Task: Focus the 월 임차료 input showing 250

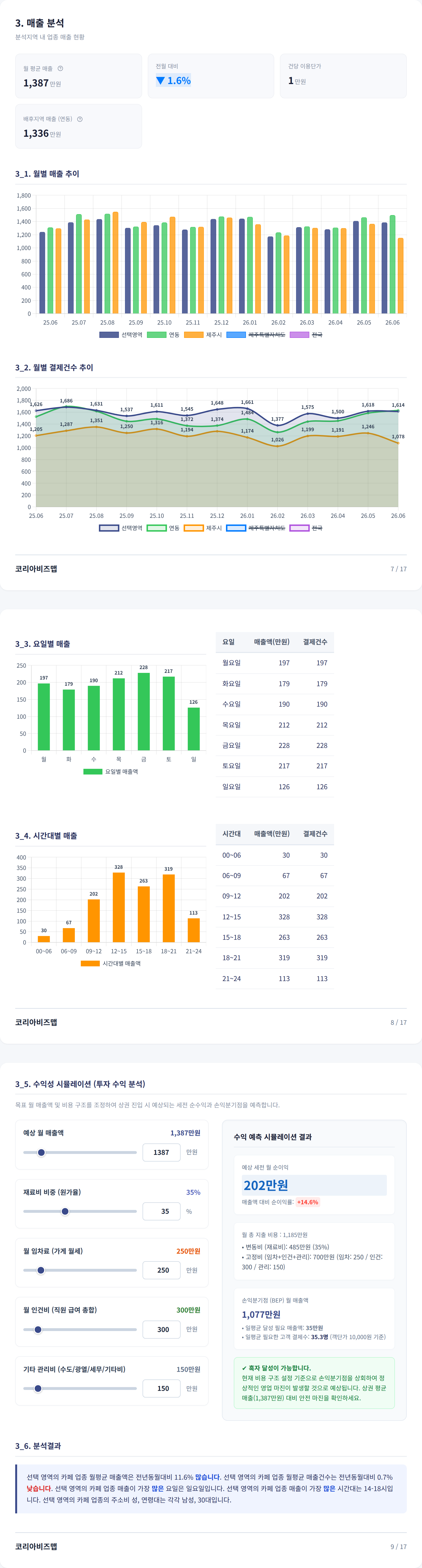Action: click(161, 1270)
